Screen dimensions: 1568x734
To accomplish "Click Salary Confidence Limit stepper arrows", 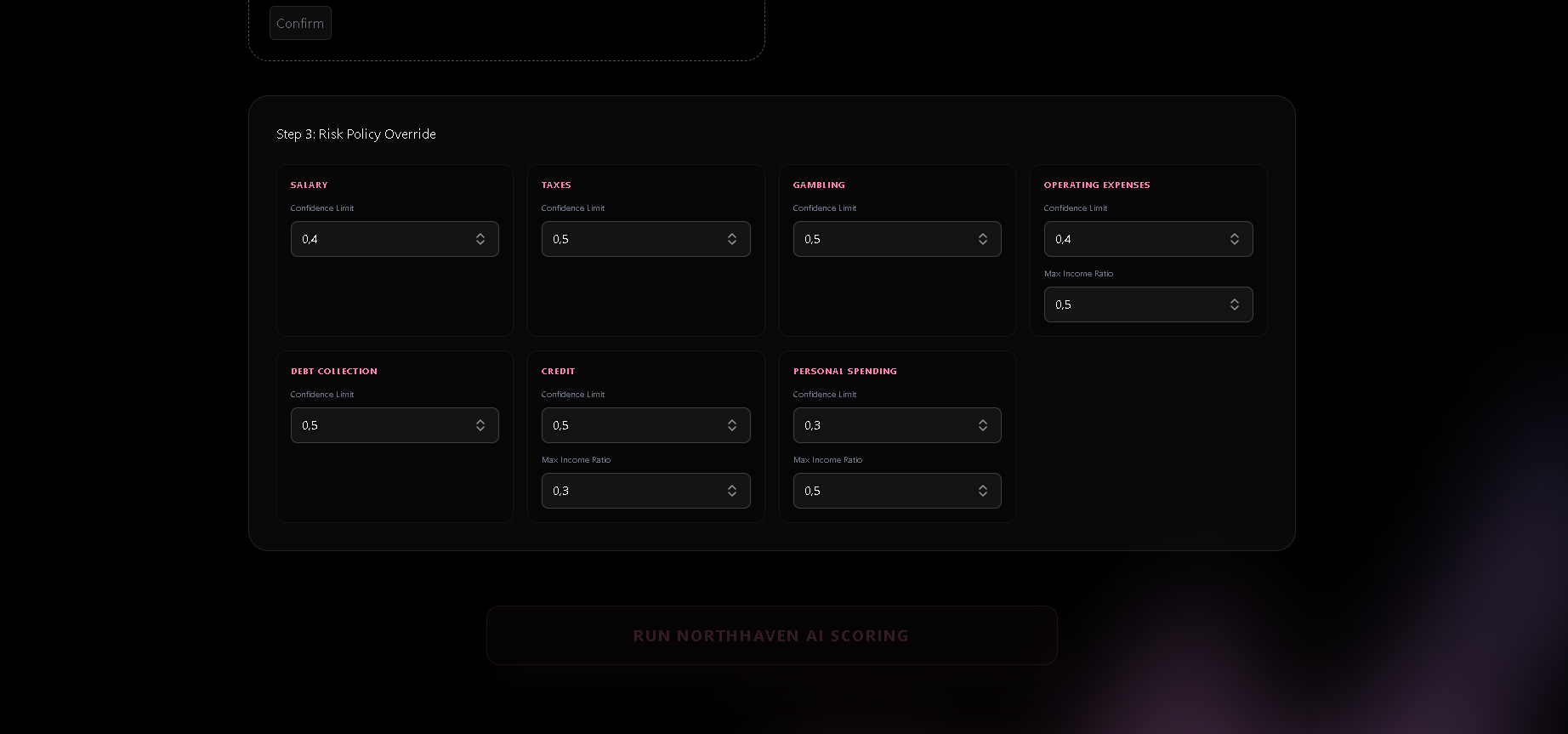I will (480, 239).
